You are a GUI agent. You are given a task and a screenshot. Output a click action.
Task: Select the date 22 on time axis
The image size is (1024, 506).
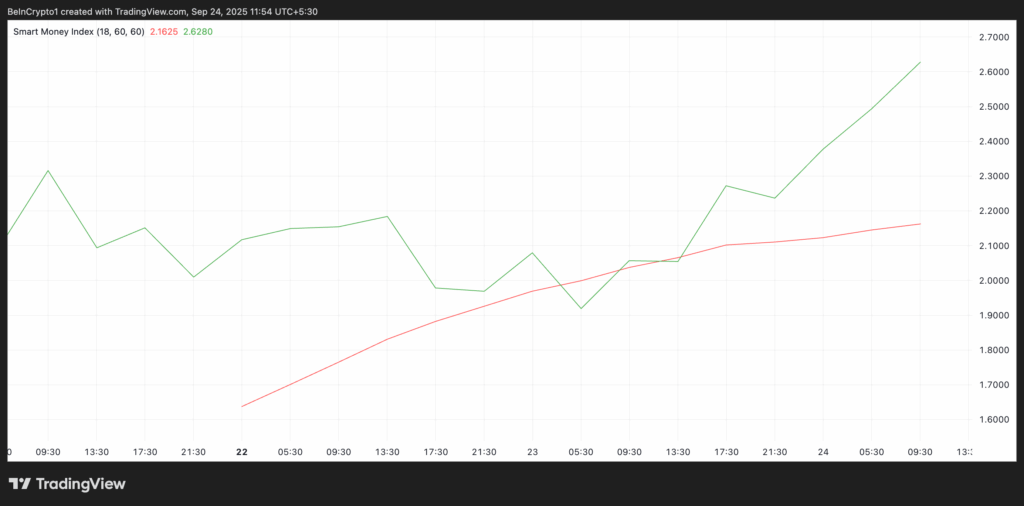[x=242, y=452]
